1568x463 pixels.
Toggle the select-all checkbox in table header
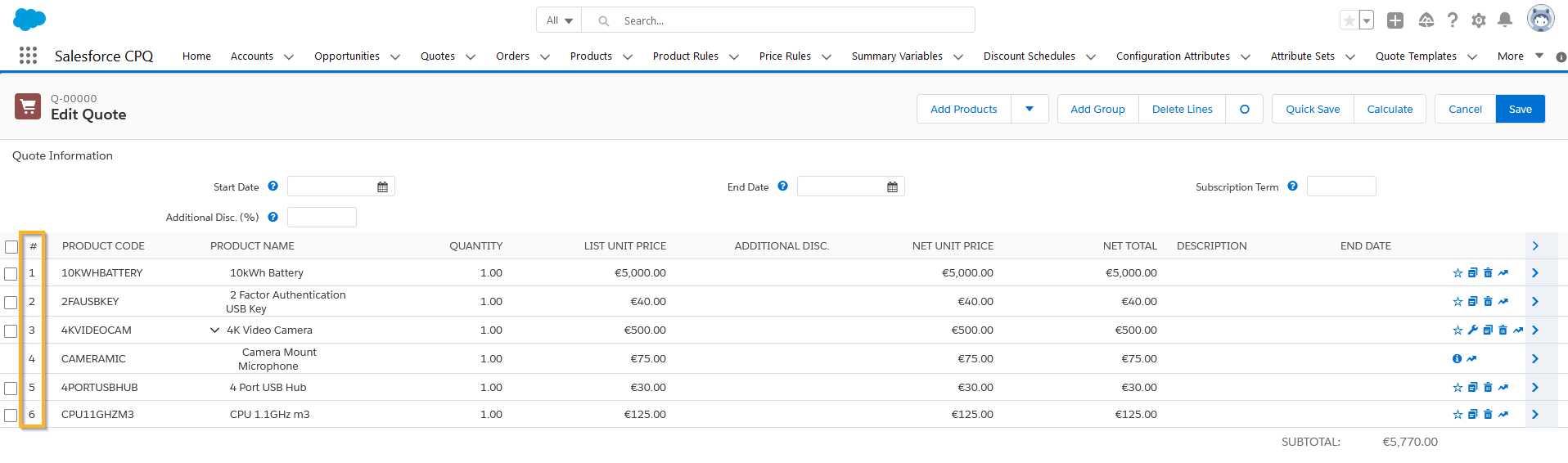point(11,247)
